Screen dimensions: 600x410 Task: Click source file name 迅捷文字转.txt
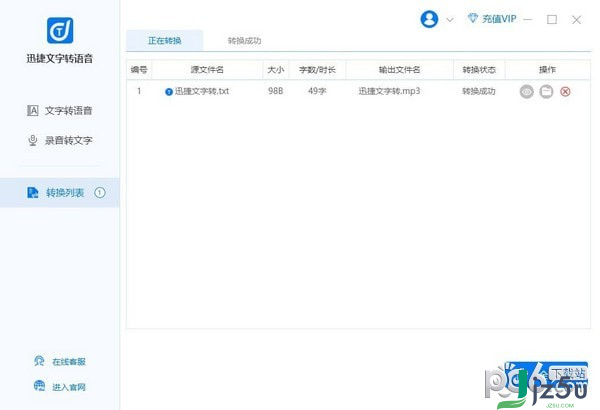point(202,91)
